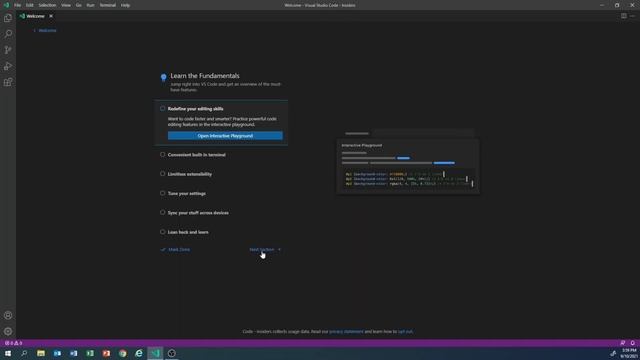
Task: Open Windows taskbar search
Action: [24, 353]
